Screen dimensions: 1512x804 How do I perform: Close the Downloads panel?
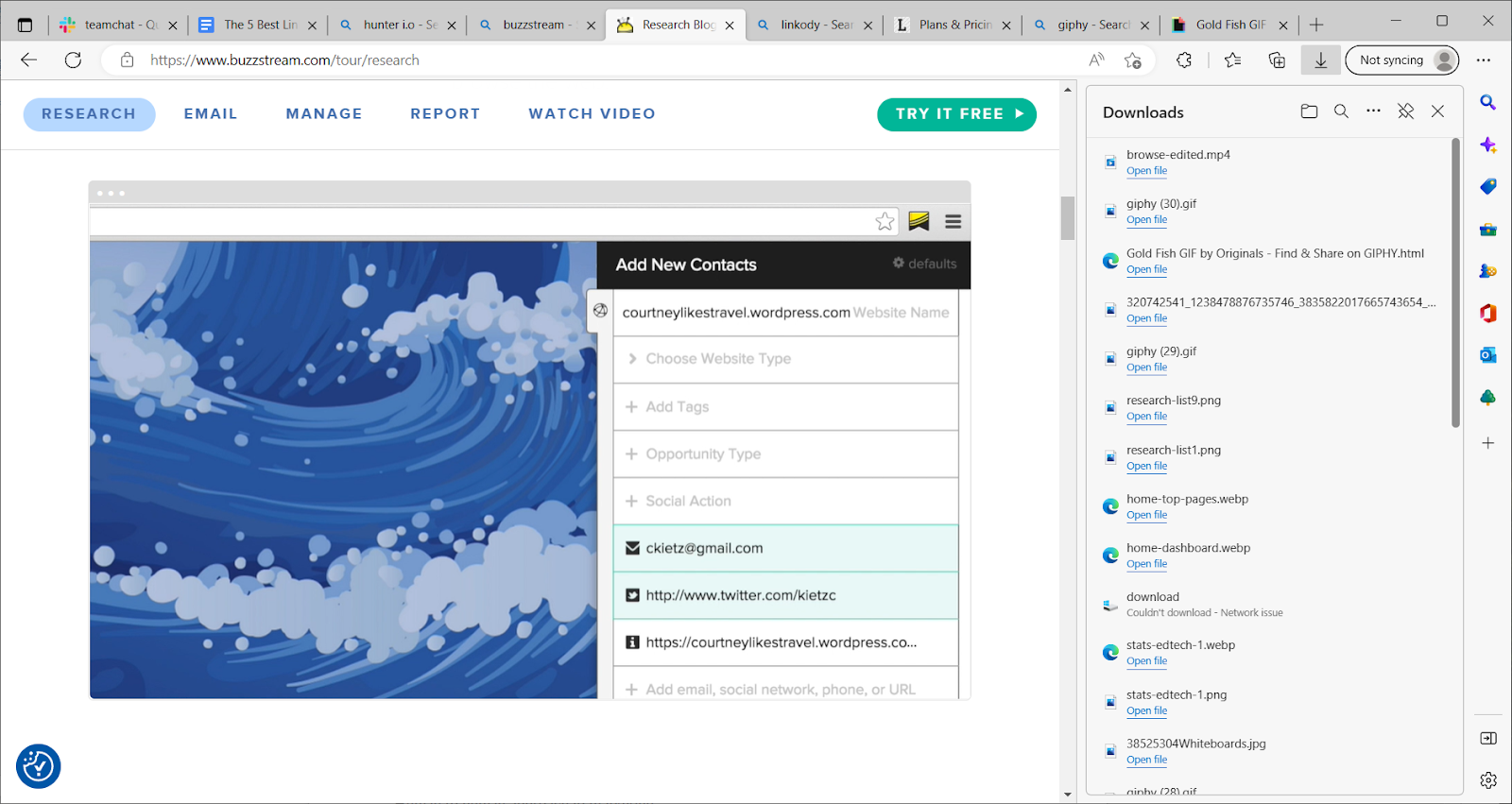[x=1437, y=111]
